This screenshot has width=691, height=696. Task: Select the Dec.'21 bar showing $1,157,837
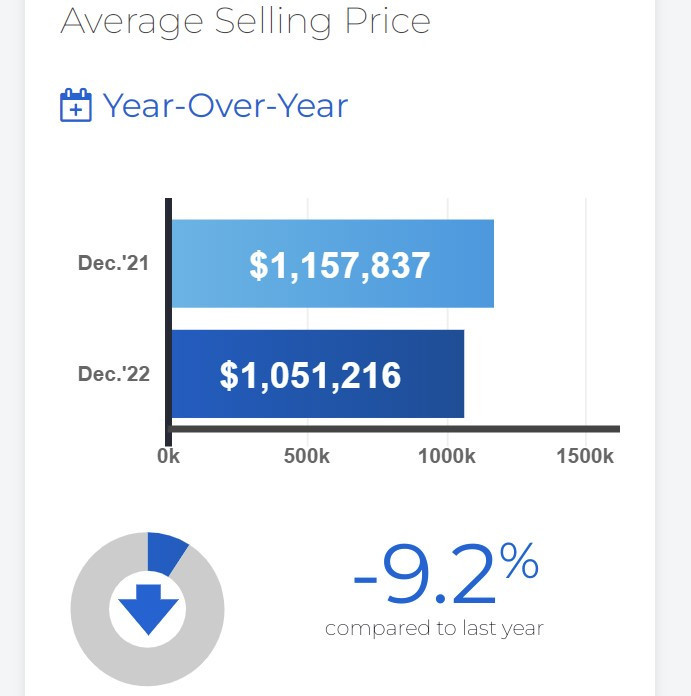pos(333,263)
